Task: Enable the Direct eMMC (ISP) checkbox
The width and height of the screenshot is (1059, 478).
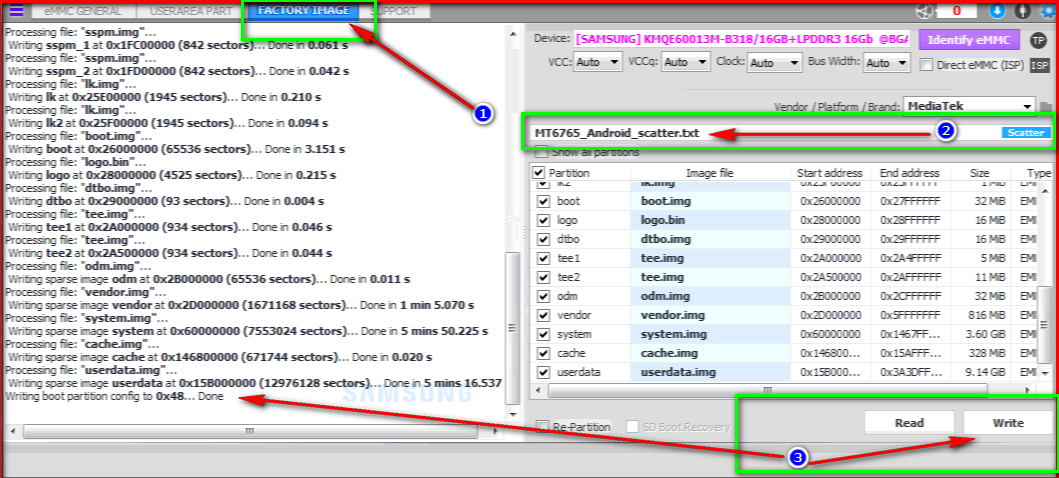Action: pos(927,65)
